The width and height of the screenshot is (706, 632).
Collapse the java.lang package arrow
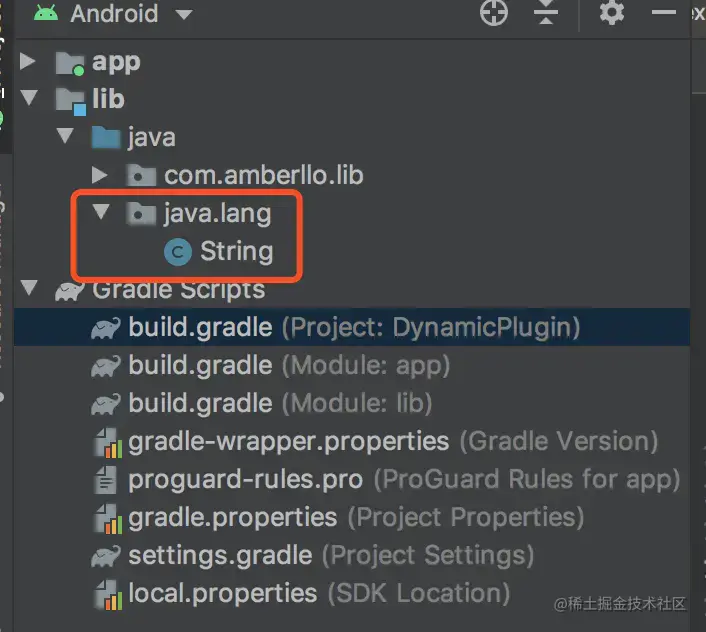click(101, 212)
